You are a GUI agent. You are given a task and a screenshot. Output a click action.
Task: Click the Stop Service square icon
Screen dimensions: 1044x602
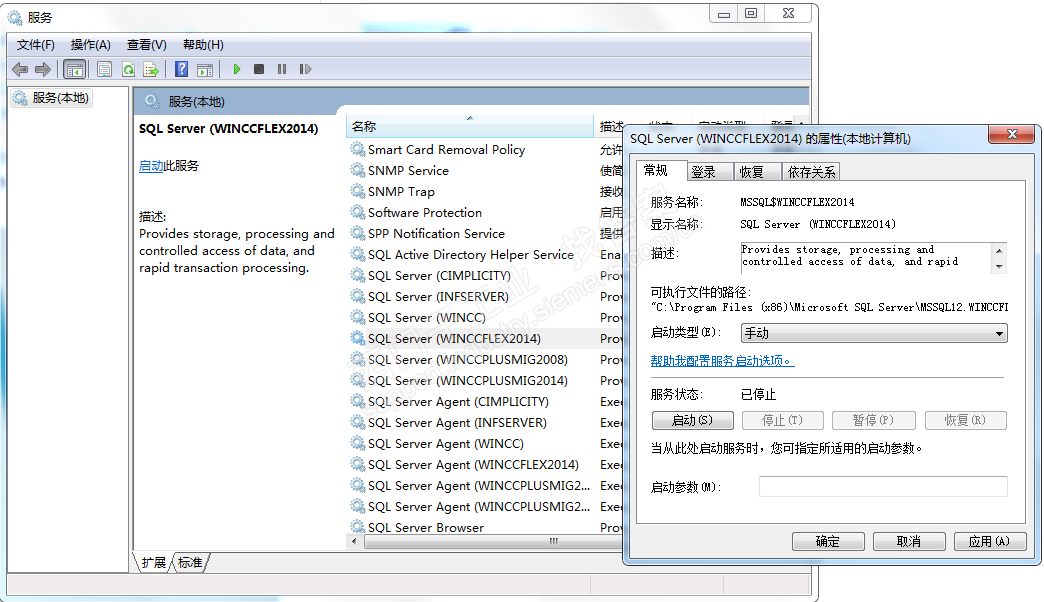click(259, 69)
